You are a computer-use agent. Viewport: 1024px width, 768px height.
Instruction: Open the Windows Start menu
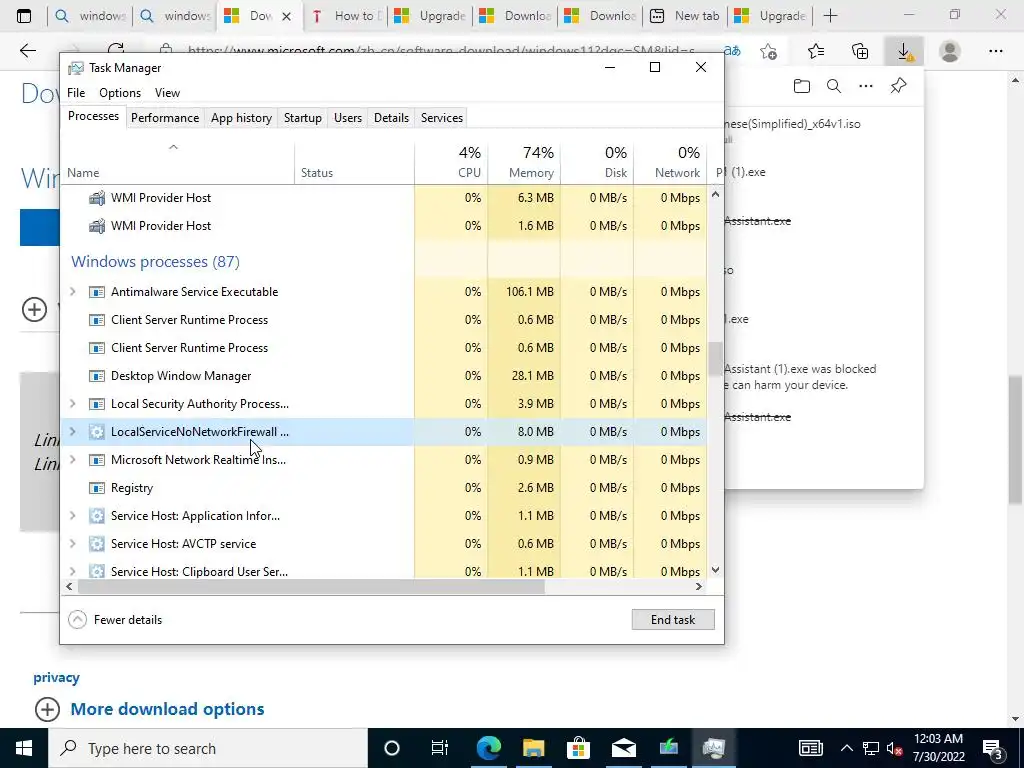click(x=24, y=748)
